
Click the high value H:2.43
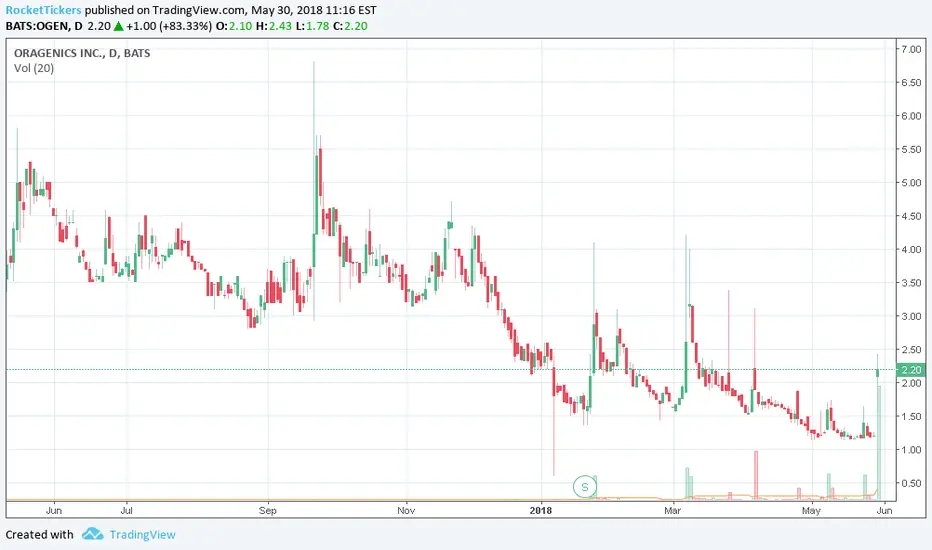click(x=274, y=26)
